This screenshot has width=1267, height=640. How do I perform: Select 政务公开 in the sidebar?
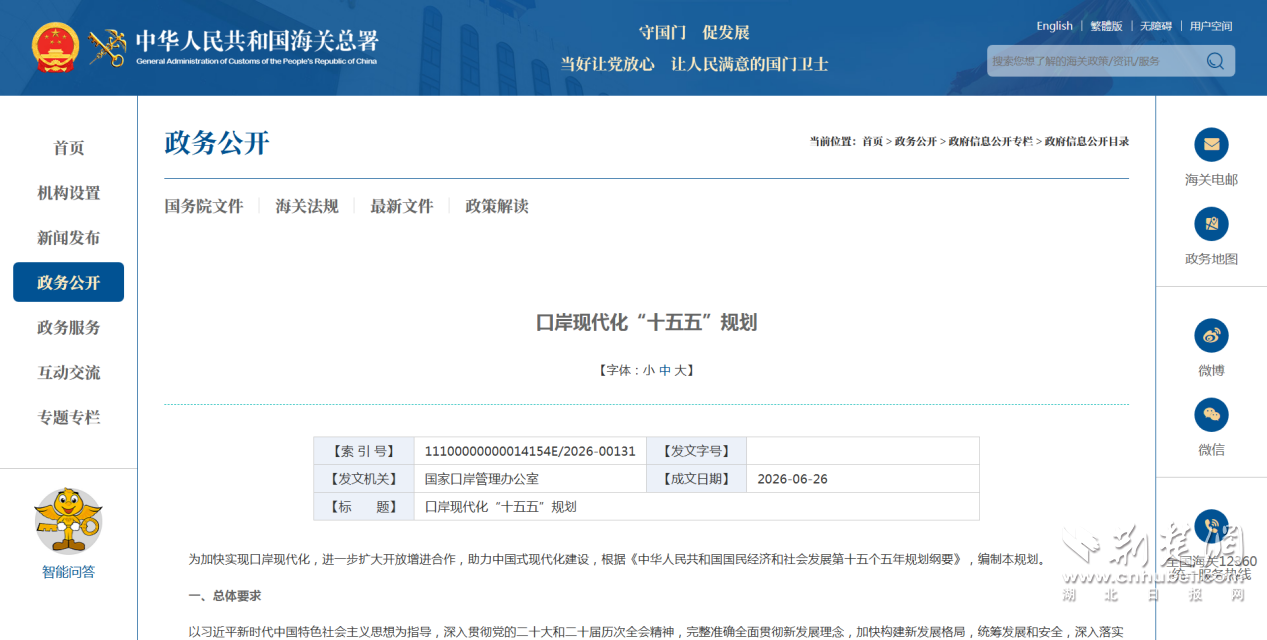tap(68, 282)
